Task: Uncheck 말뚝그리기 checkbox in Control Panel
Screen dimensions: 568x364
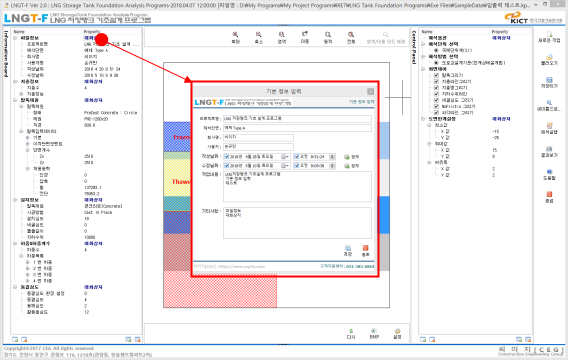Action: tap(436, 75)
